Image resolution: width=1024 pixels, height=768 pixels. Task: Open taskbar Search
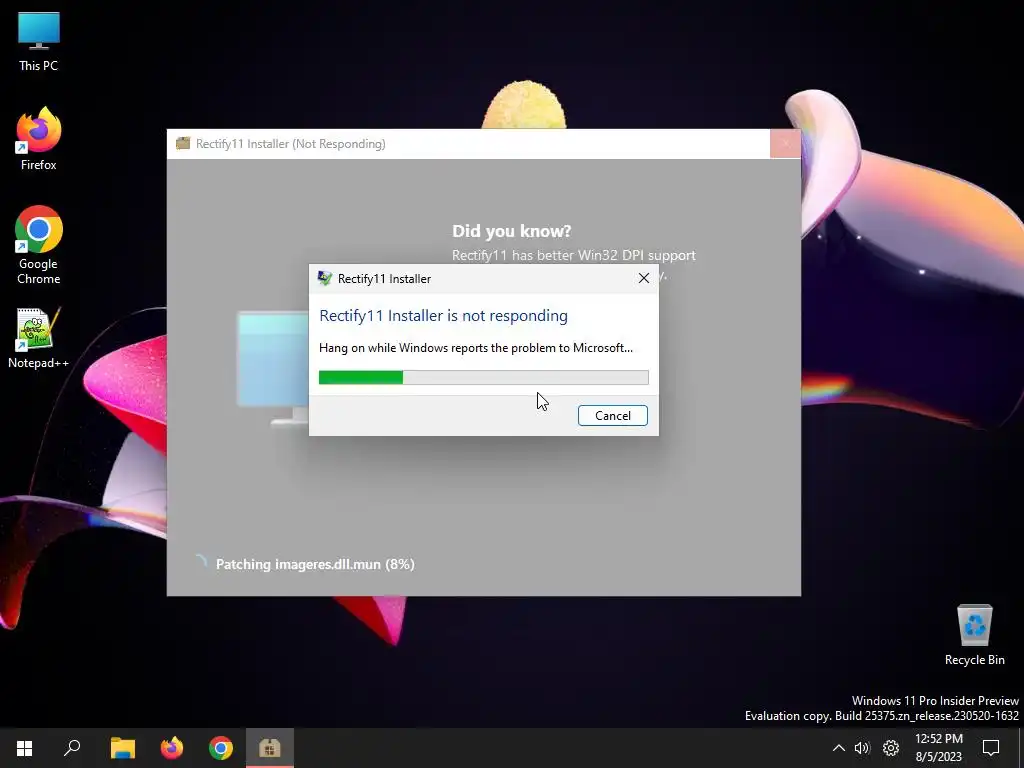pos(72,748)
